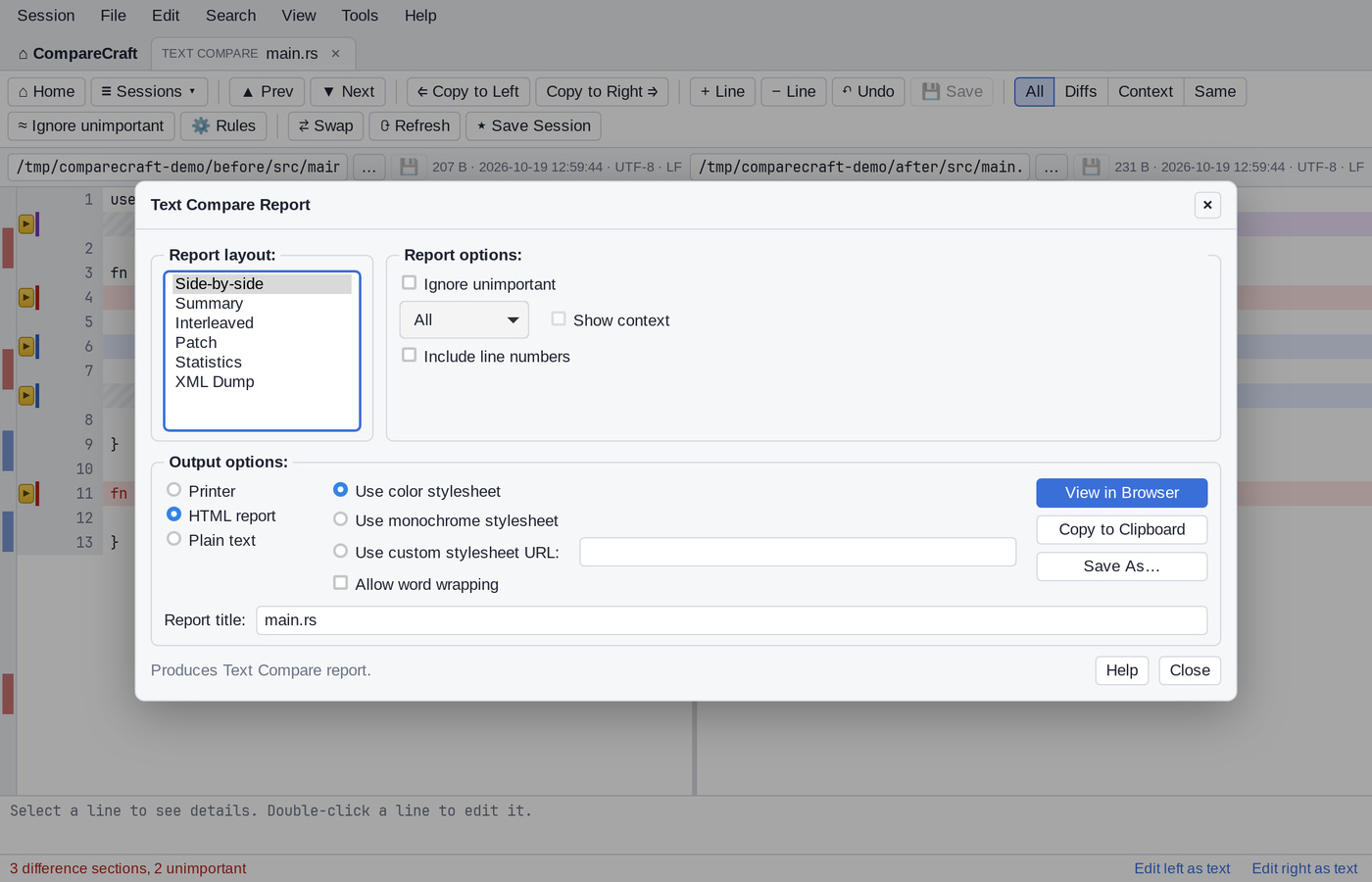Choose Use monochrome stylesheet
This screenshot has height=882, width=1372.
pos(341,519)
